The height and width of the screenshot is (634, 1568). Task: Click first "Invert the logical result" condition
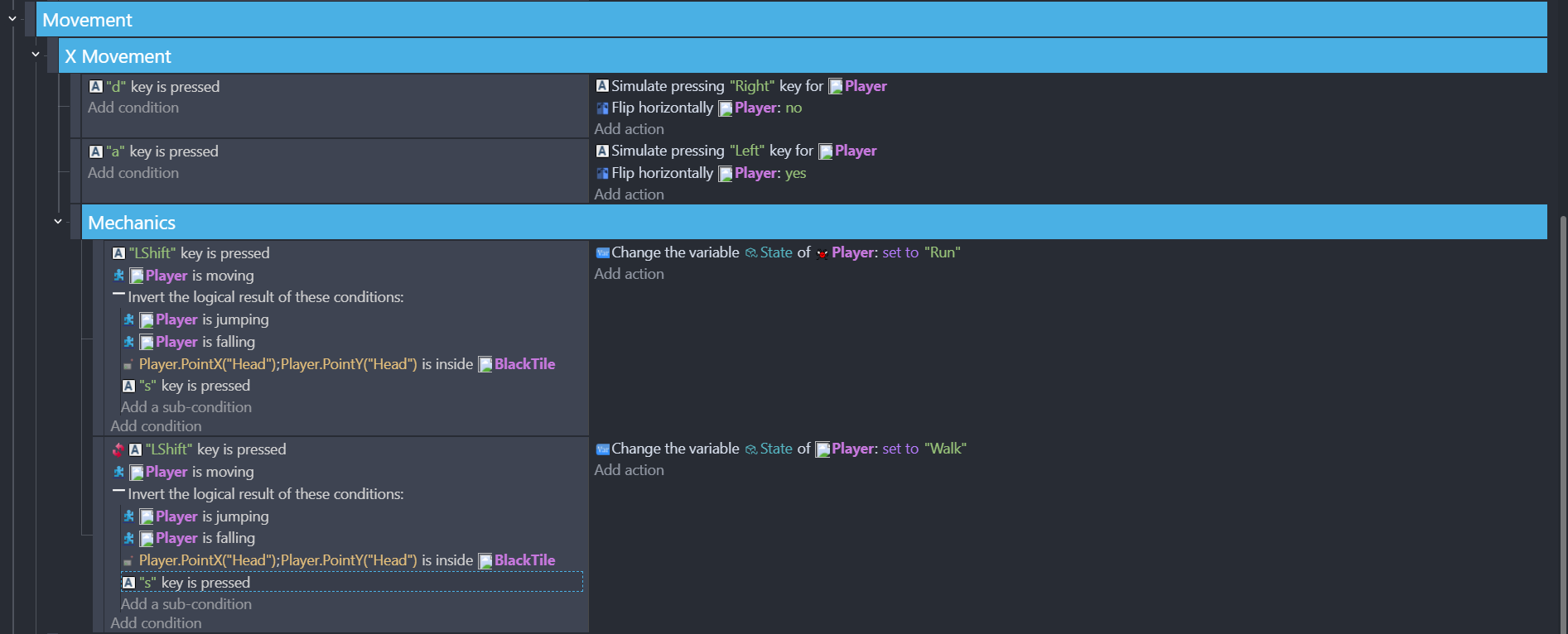click(265, 297)
